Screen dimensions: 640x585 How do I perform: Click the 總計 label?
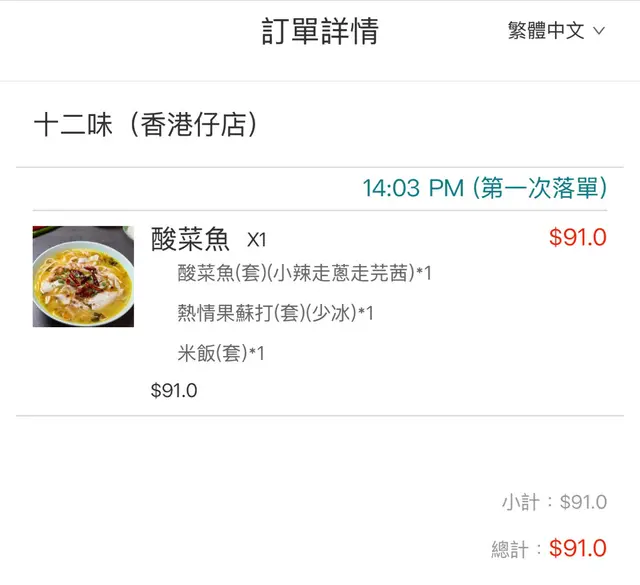512,549
